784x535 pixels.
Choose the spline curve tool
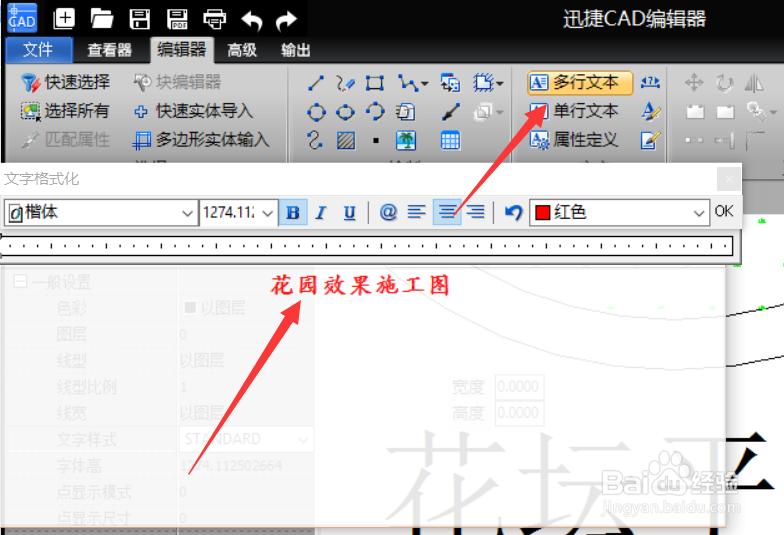tap(315, 140)
